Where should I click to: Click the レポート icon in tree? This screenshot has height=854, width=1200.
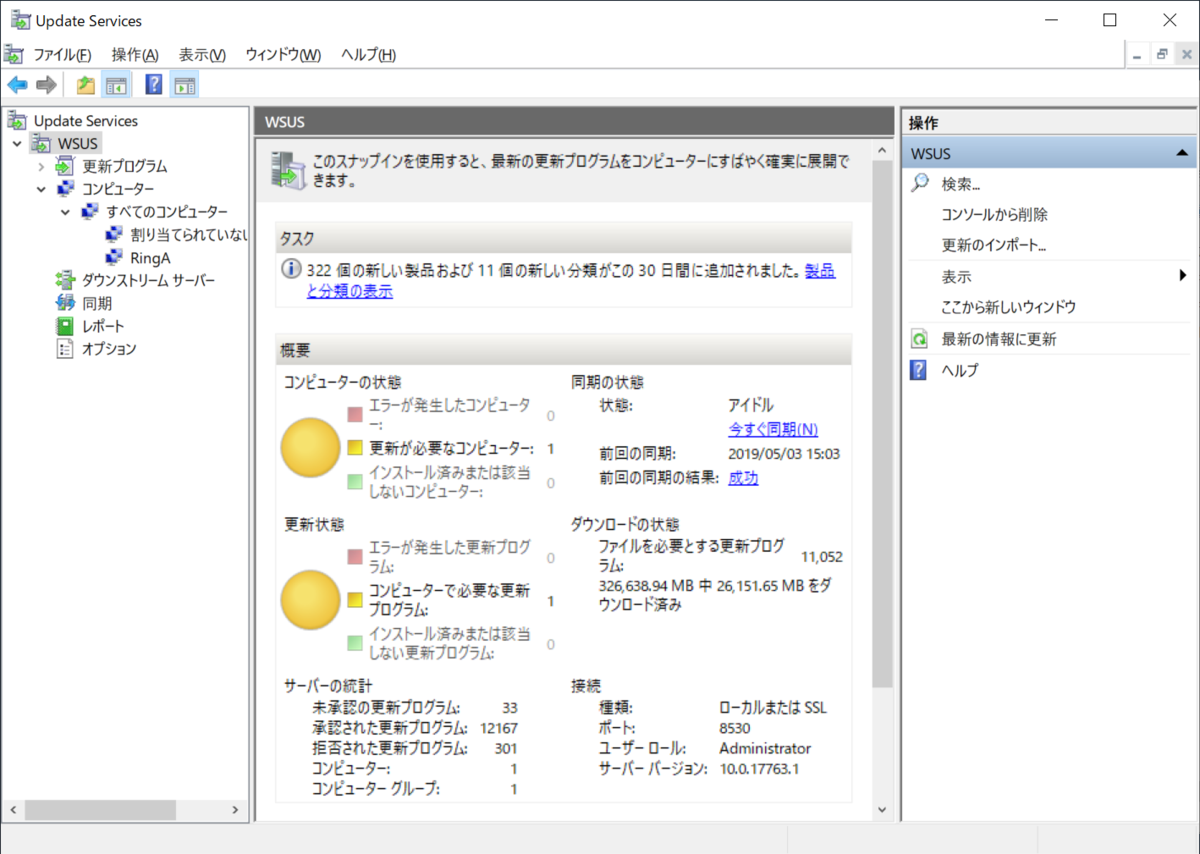pyautogui.click(x=66, y=326)
